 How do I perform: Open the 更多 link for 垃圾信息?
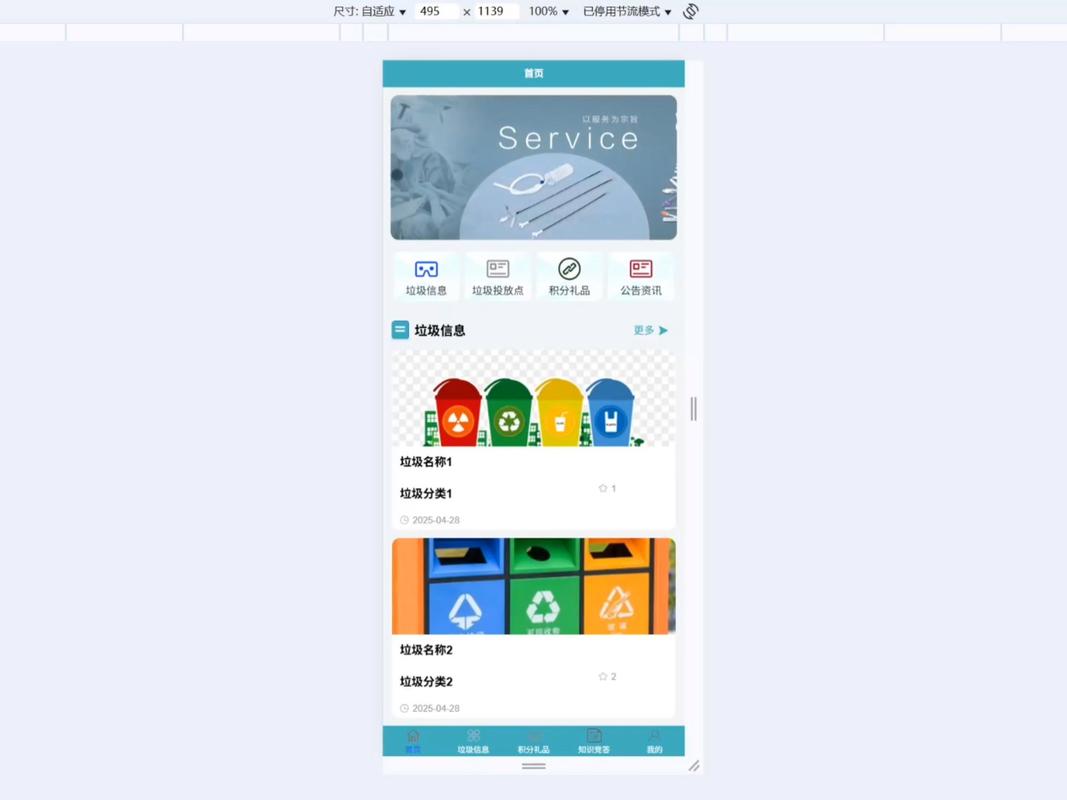point(651,331)
